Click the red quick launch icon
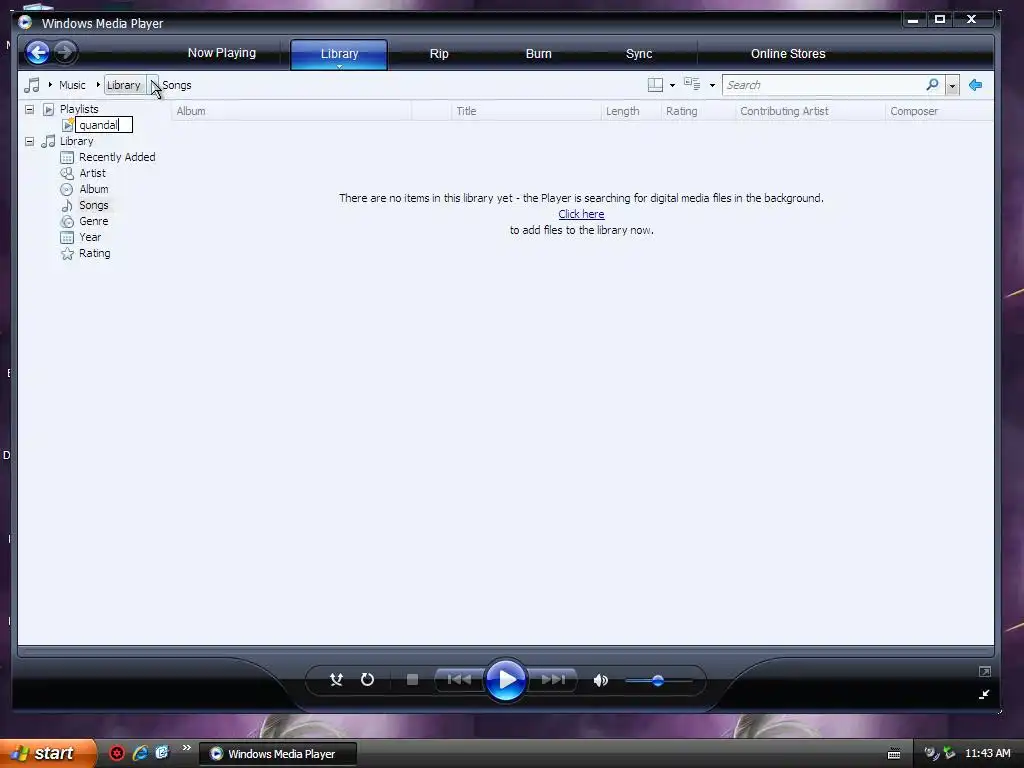 pyautogui.click(x=117, y=753)
